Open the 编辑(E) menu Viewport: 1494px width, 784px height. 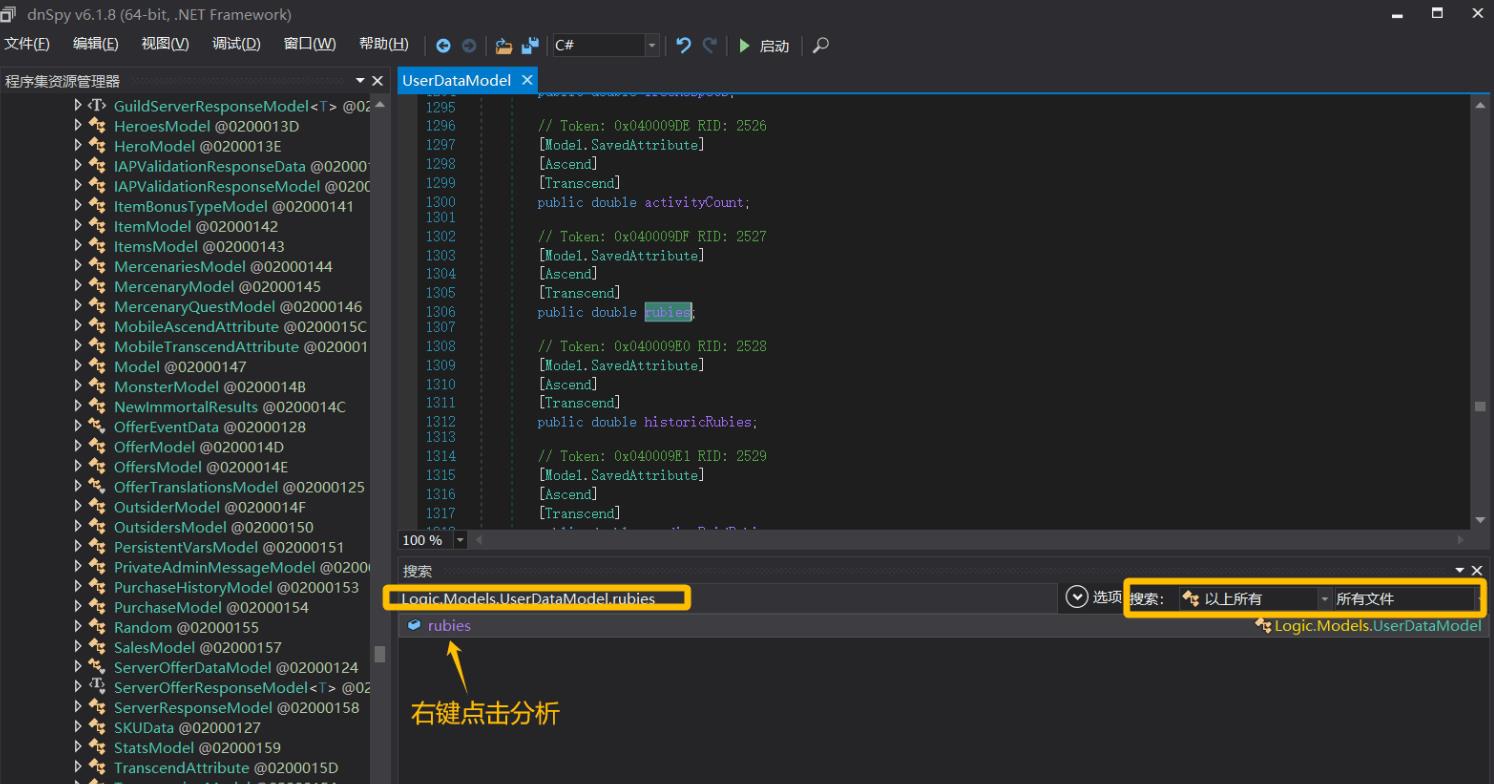pyautogui.click(x=96, y=44)
